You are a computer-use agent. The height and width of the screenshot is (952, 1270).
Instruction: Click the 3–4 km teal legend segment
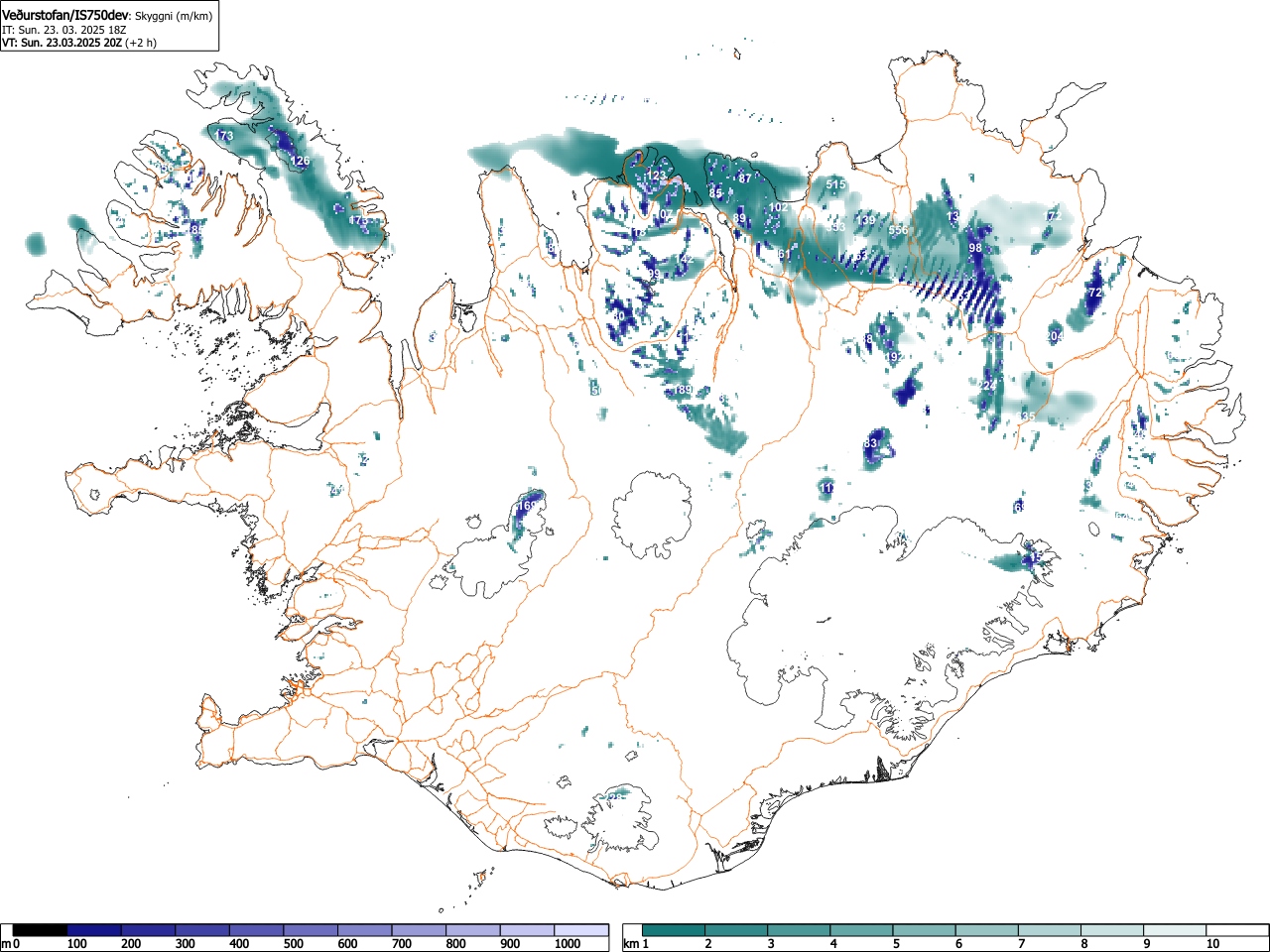(801, 930)
